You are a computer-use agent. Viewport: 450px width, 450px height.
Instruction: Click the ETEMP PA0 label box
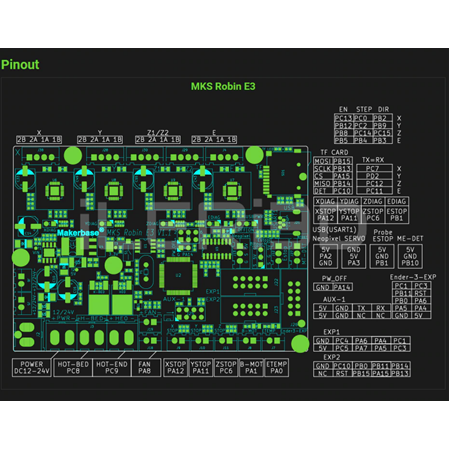276,368
